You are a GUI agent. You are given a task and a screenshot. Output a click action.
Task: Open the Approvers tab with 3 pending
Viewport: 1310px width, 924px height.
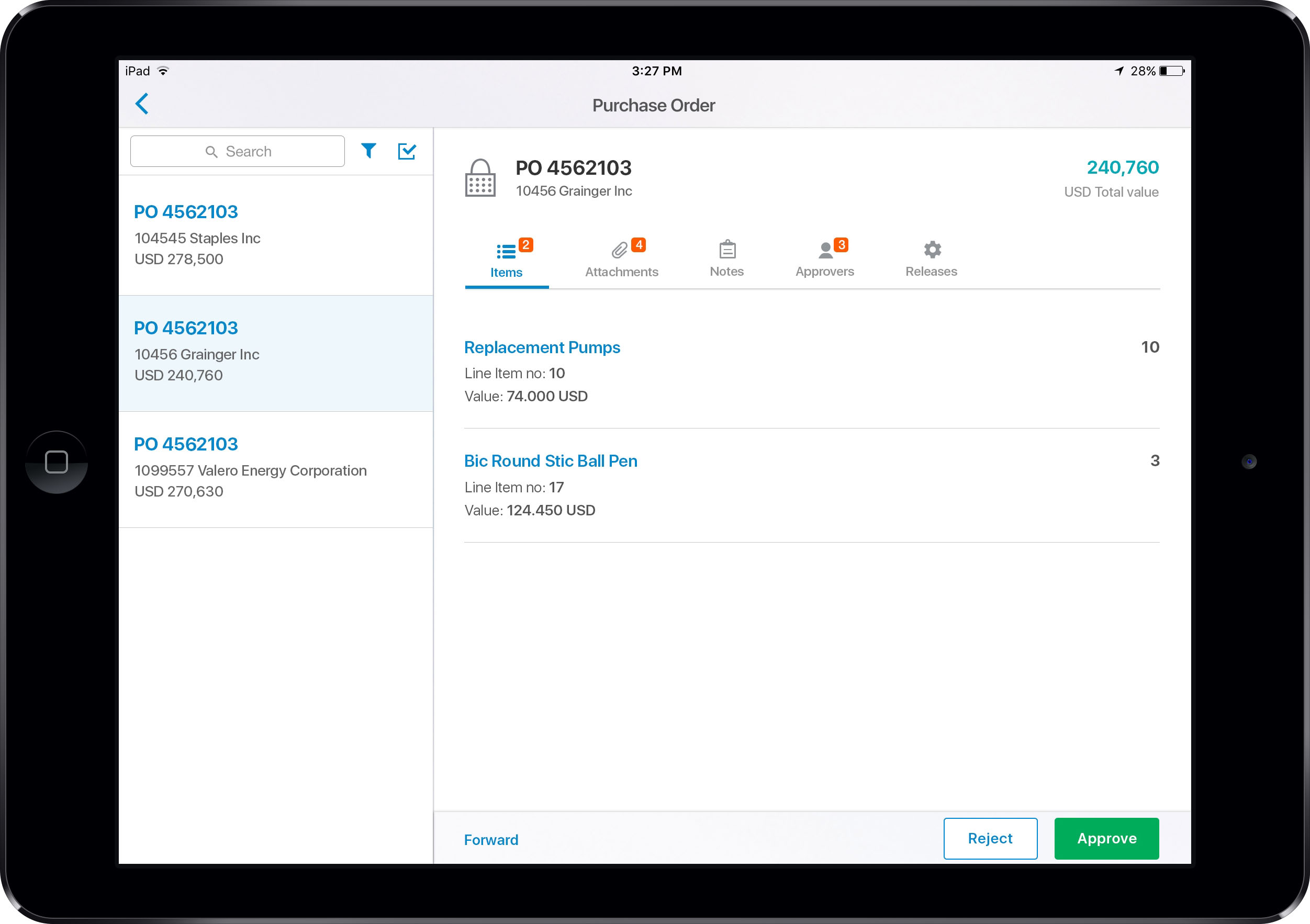[824, 258]
